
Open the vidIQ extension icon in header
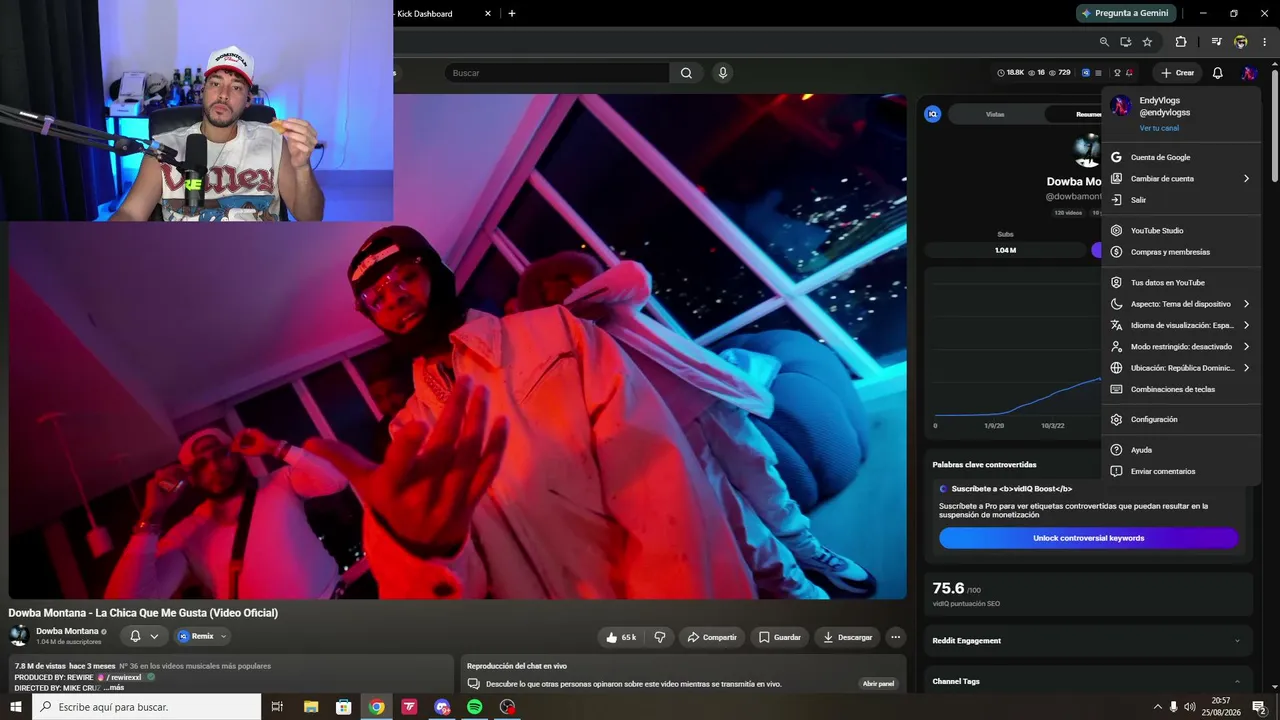tap(1086, 73)
